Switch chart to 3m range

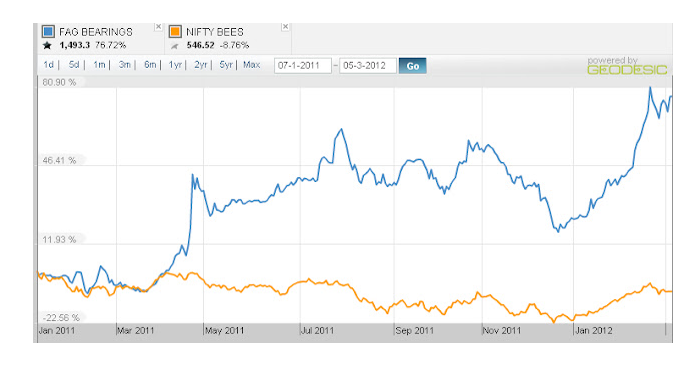pos(125,65)
